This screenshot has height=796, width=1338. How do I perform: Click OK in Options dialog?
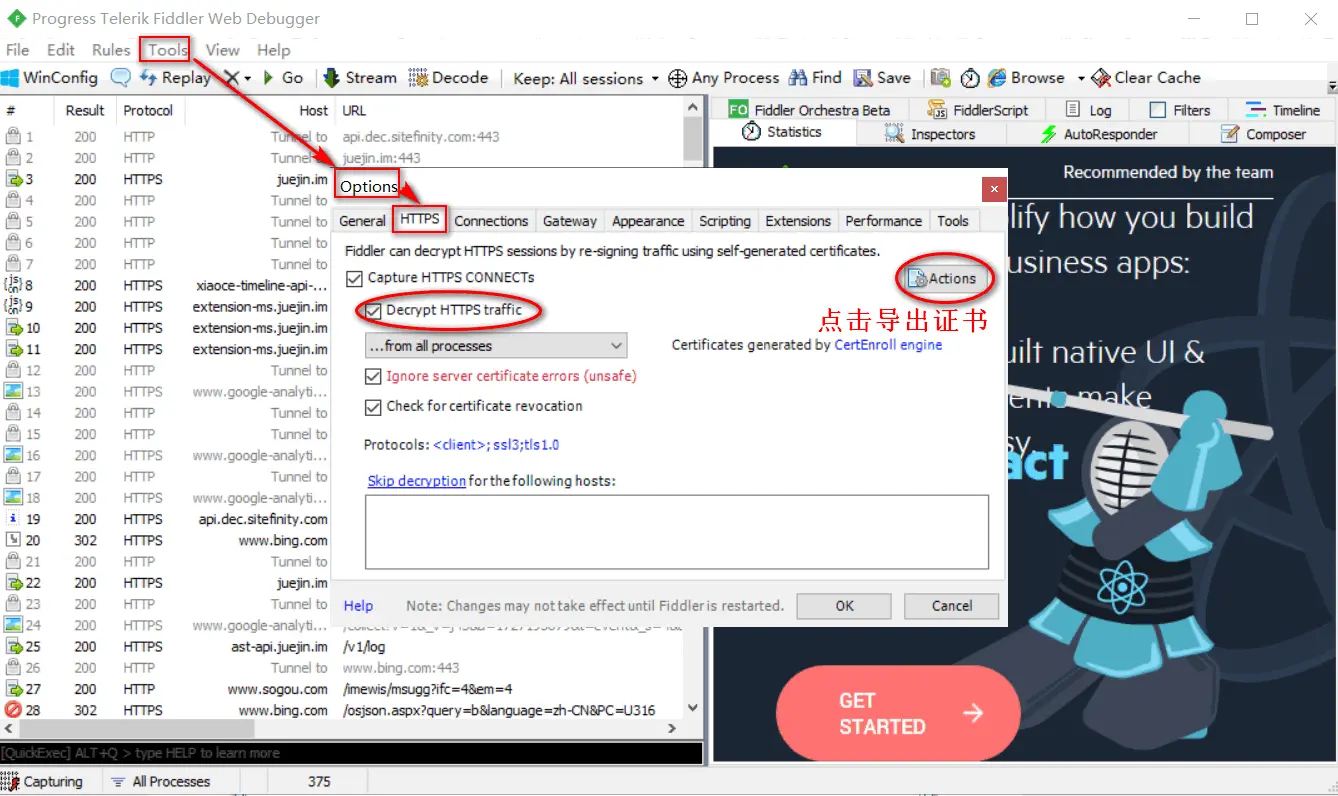click(x=845, y=605)
